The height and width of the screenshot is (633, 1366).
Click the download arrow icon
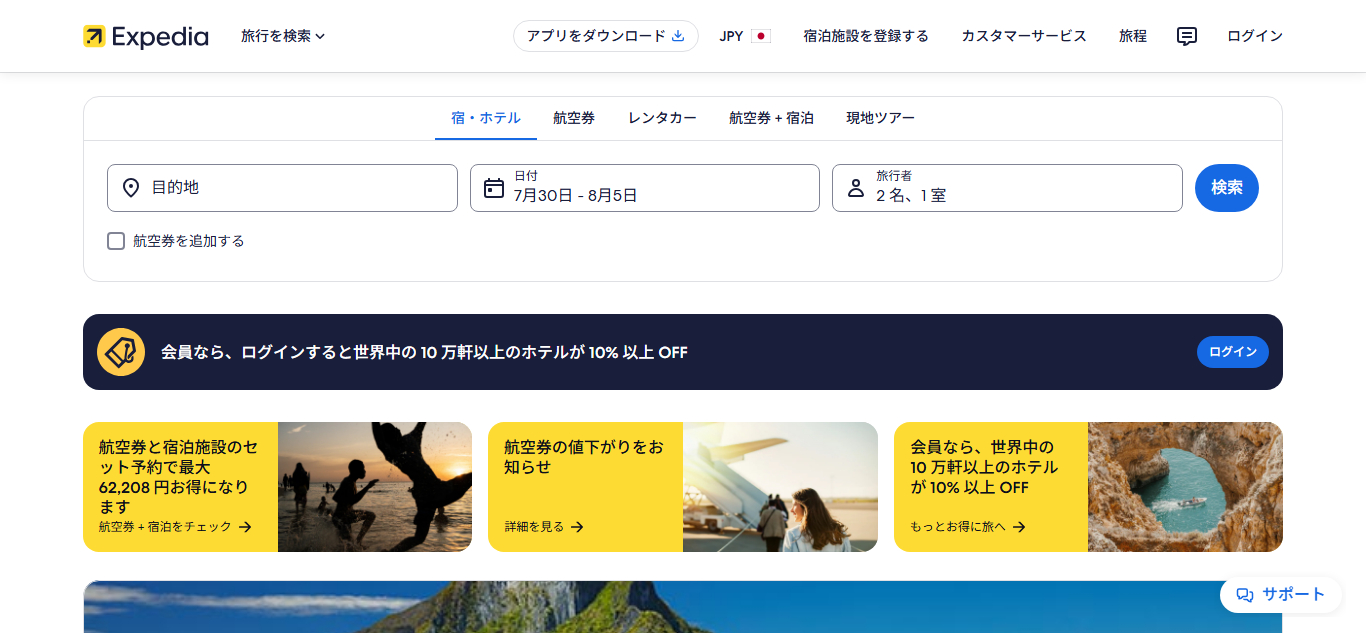[678, 36]
